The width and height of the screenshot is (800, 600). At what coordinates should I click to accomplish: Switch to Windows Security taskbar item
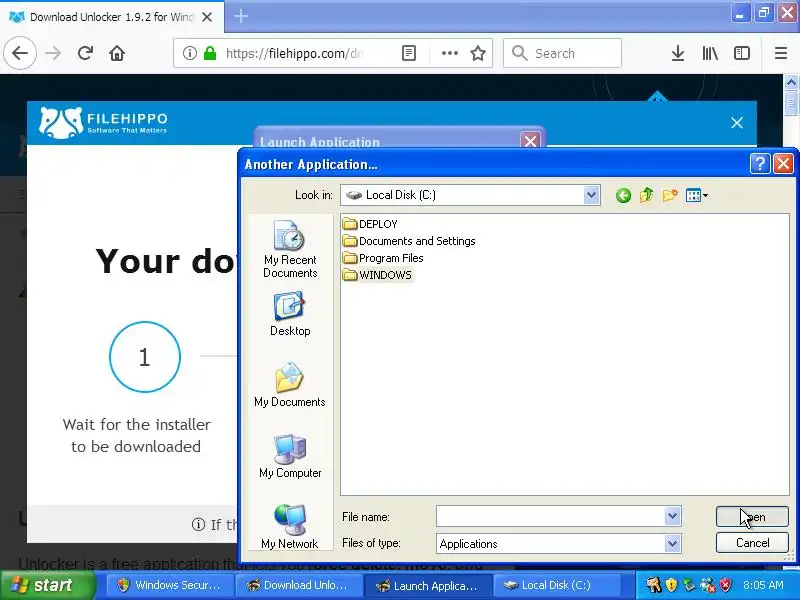click(169, 585)
